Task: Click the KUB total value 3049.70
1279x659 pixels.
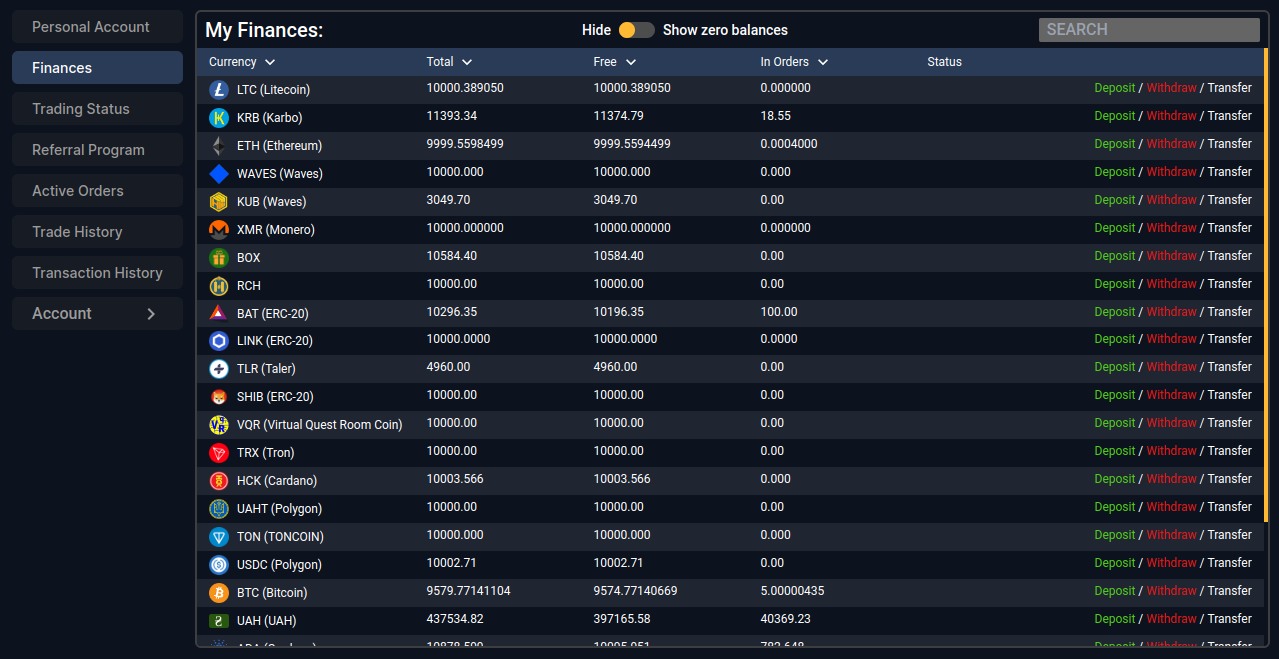Action: coord(448,200)
